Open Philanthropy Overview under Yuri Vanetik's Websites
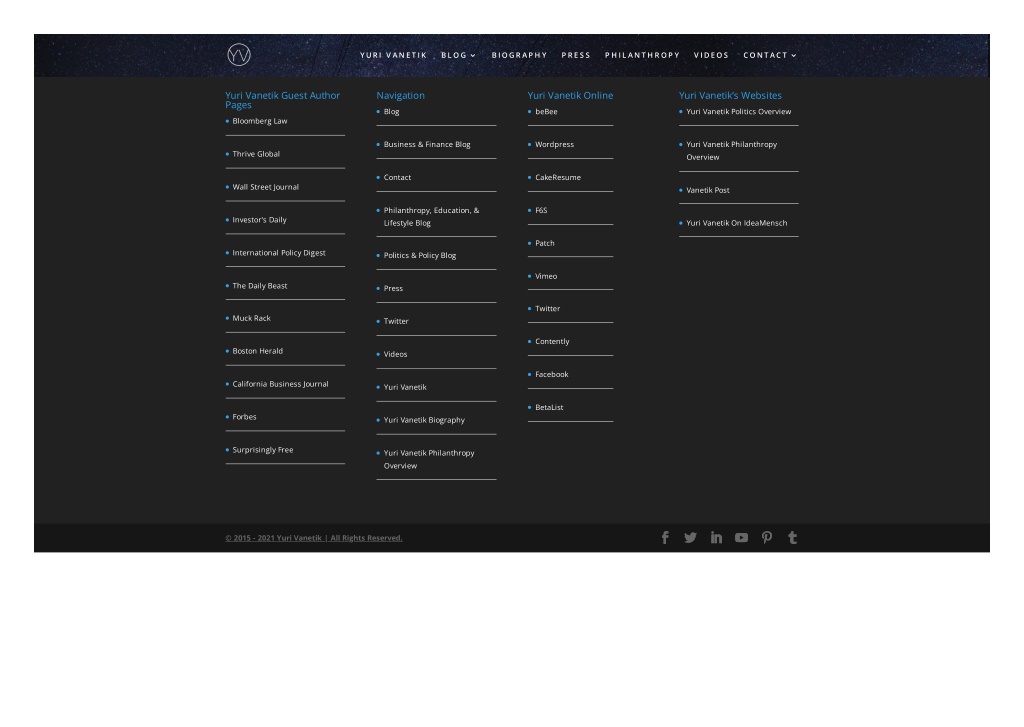The image size is (1024, 727). click(x=731, y=151)
